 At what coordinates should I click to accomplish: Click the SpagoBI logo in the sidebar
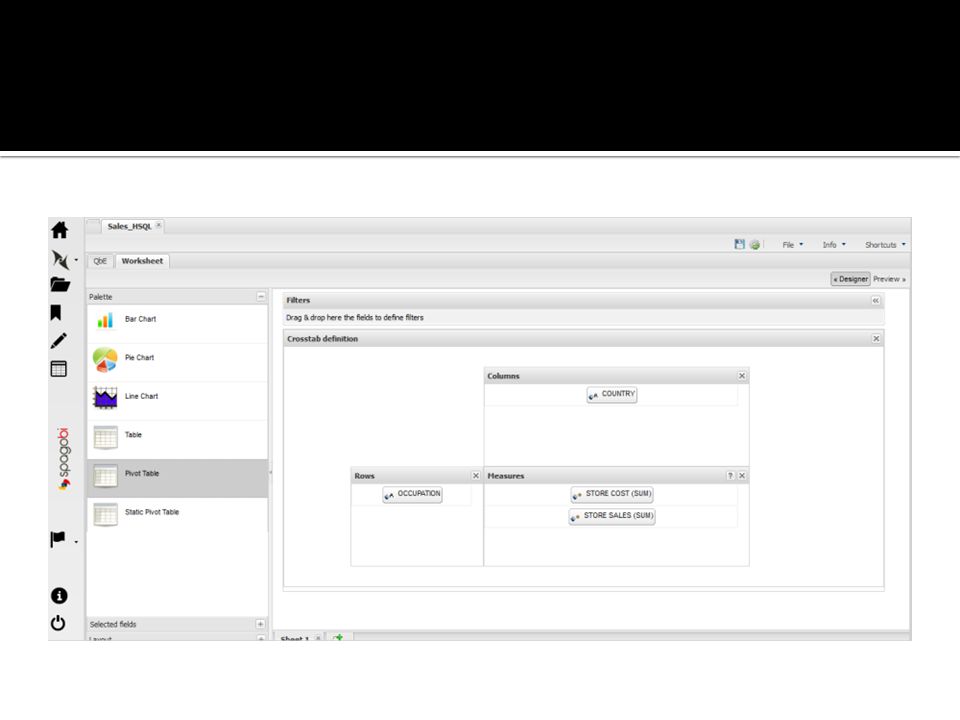tap(64, 459)
